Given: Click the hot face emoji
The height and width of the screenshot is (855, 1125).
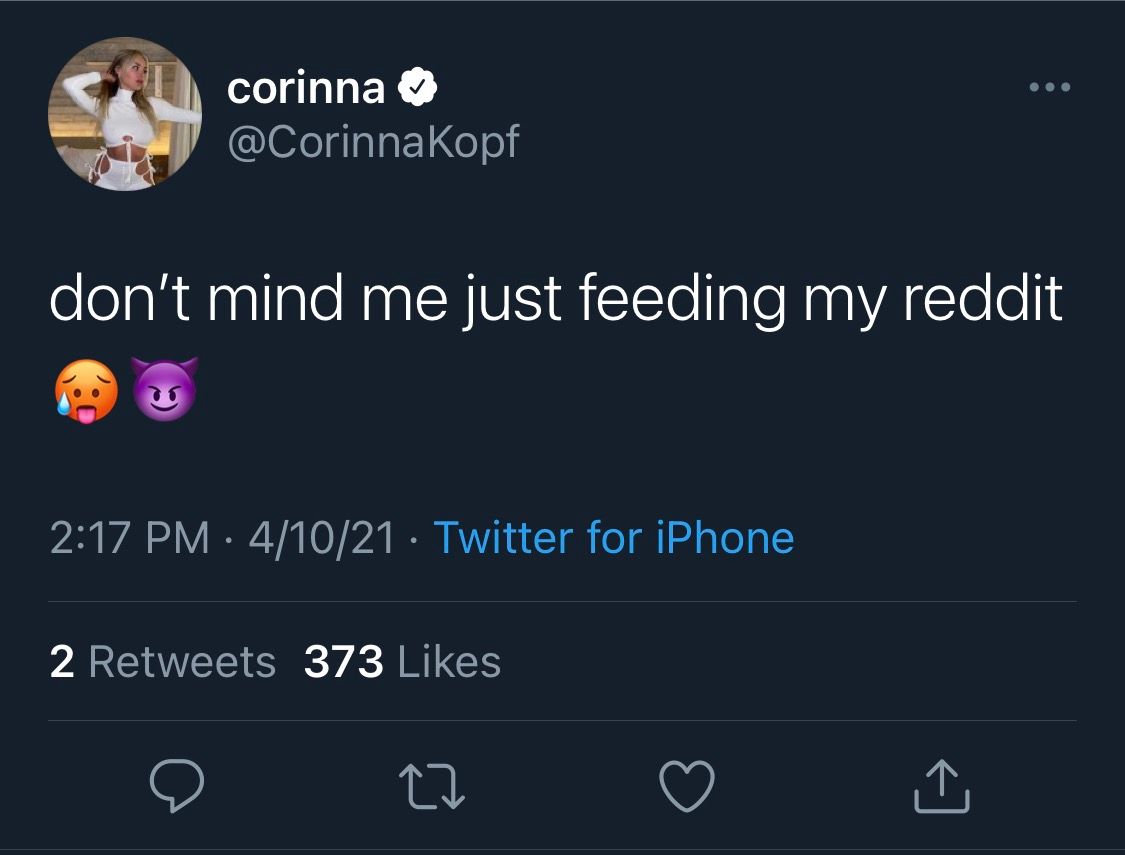Looking at the screenshot, I should click(x=88, y=391).
